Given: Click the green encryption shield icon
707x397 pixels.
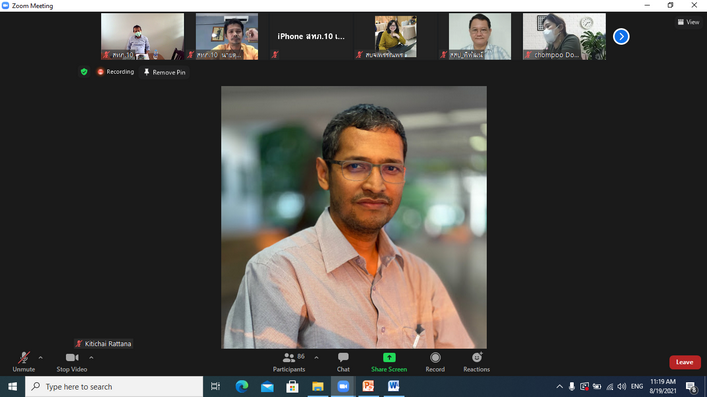Looking at the screenshot, I should 84,72.
